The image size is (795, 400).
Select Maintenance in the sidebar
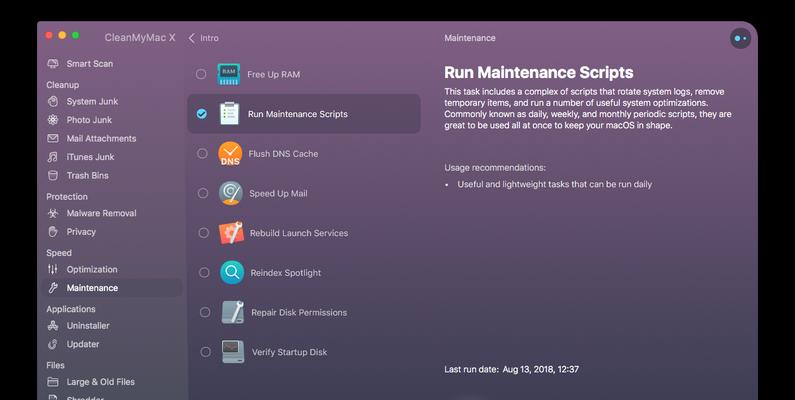pos(92,288)
